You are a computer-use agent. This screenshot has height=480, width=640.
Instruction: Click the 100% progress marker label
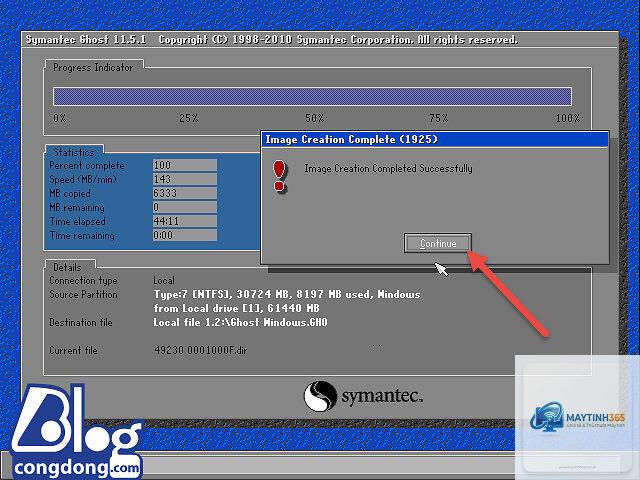coord(568,118)
